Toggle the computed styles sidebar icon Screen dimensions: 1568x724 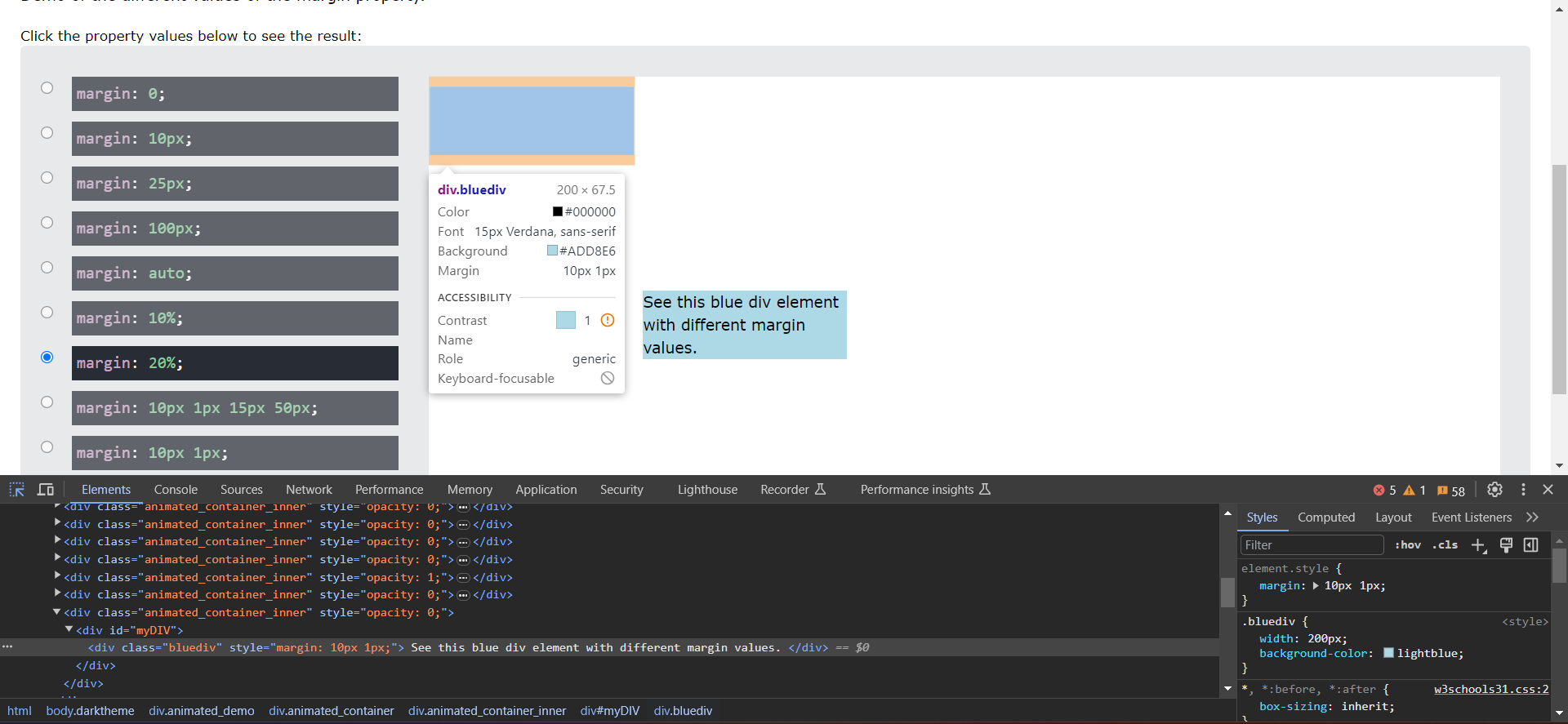[x=1531, y=545]
